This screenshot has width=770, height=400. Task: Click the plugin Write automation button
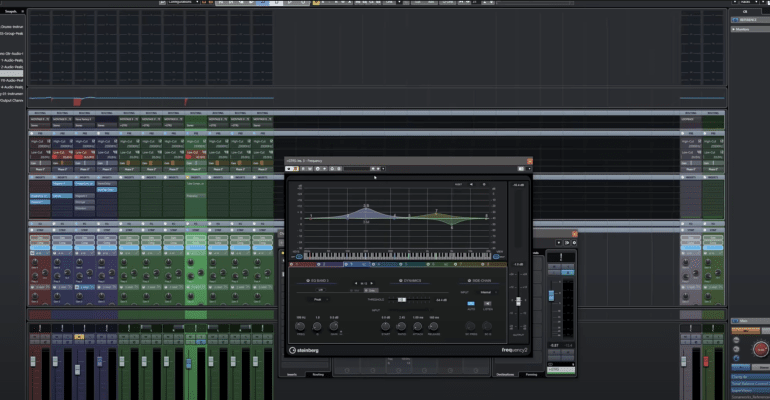[310, 169]
